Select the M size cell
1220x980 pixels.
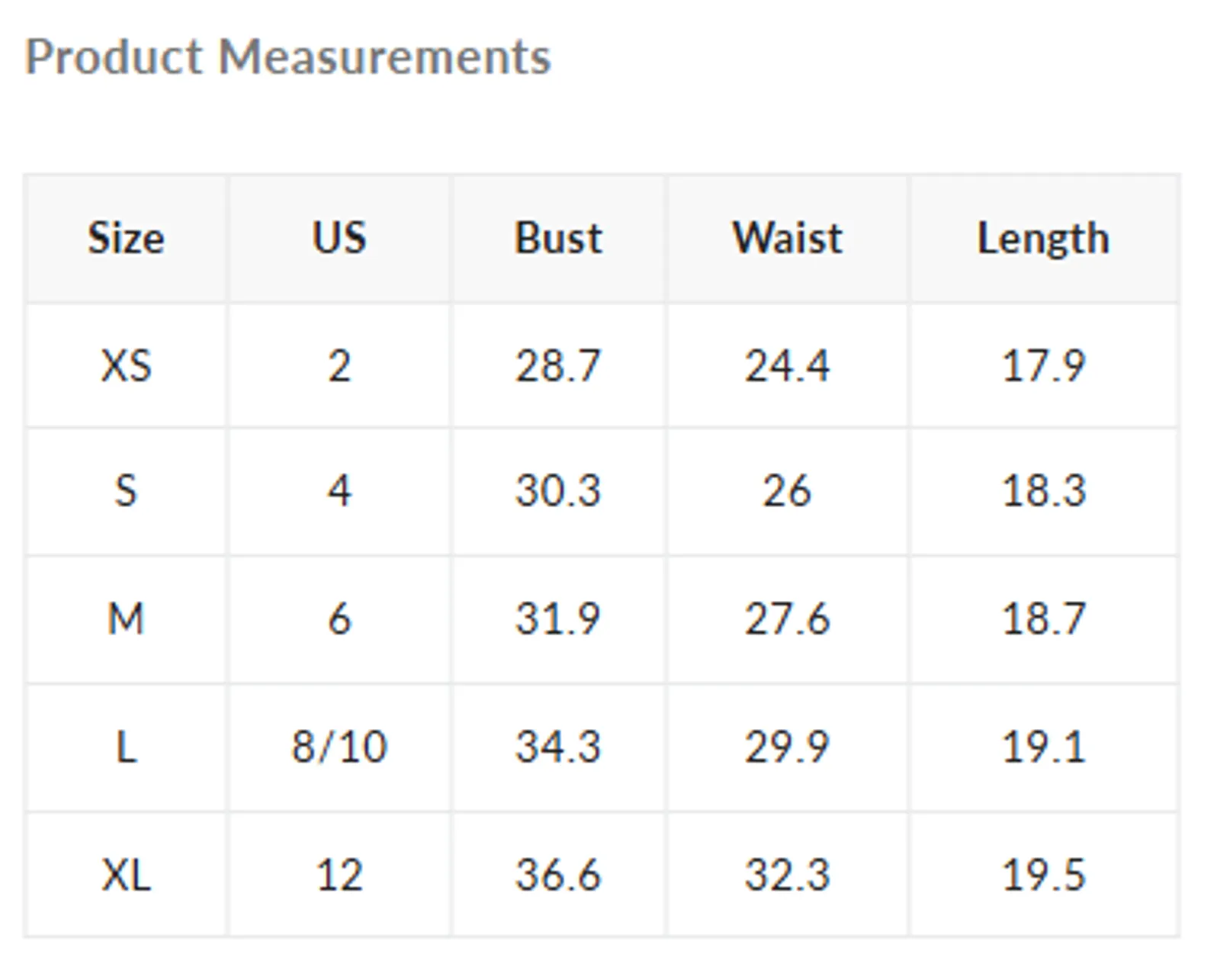pyautogui.click(x=126, y=619)
